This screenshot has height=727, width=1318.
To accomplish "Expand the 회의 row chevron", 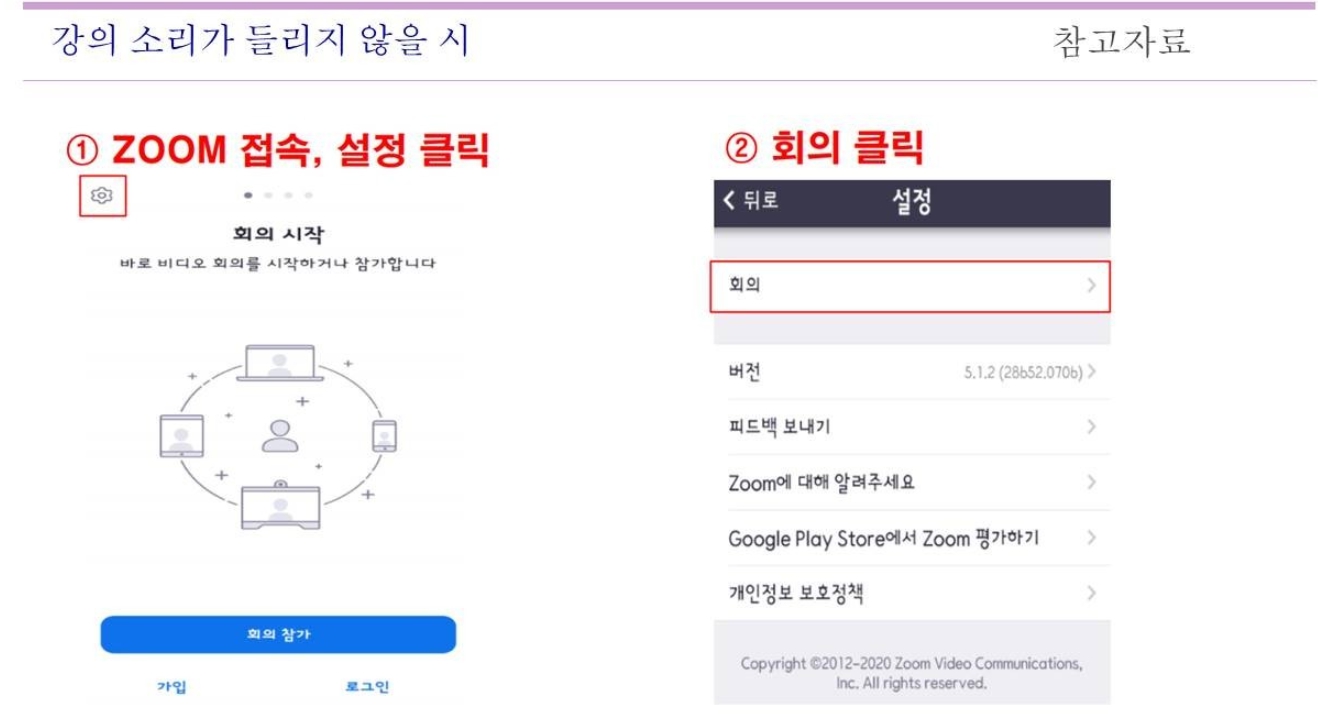I will [1091, 285].
